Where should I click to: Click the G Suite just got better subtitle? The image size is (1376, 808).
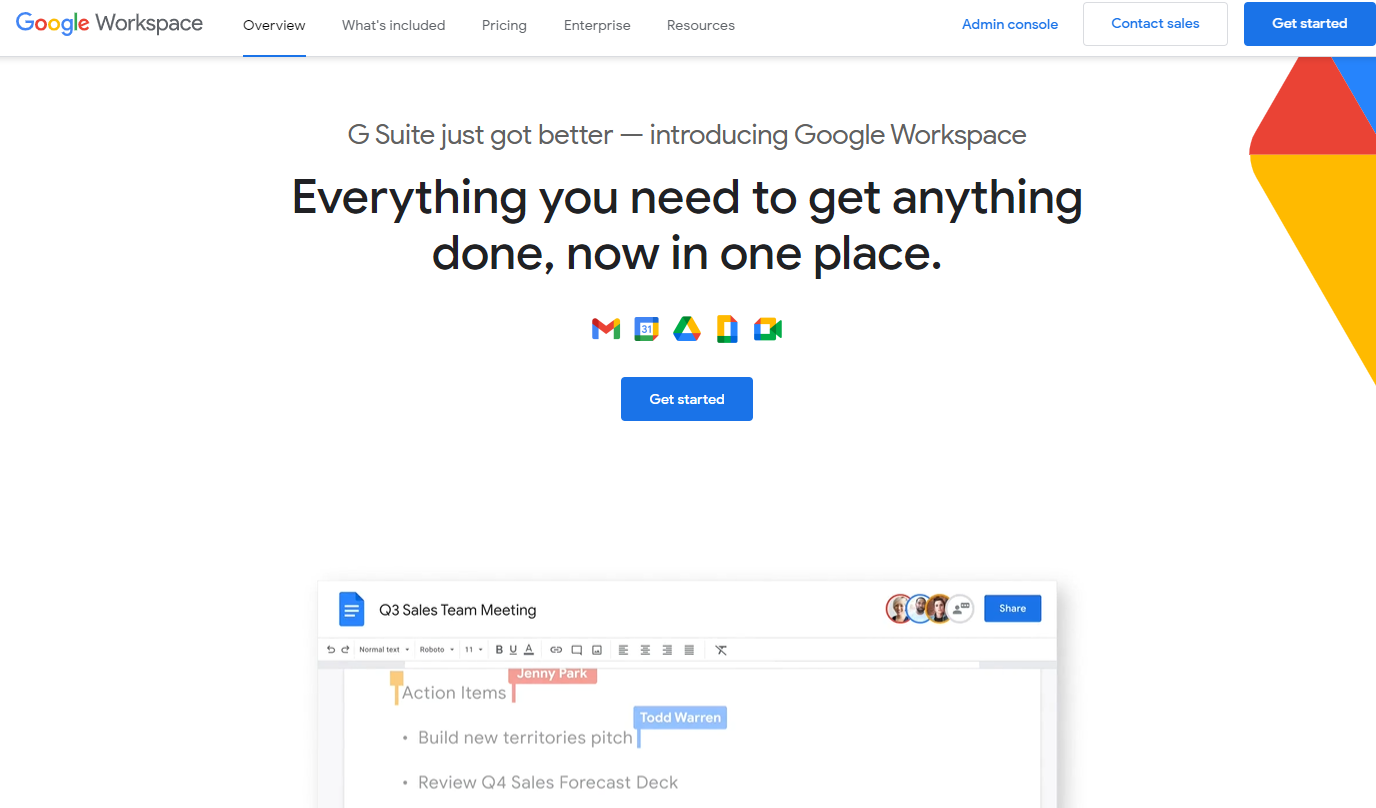pyautogui.click(x=687, y=134)
